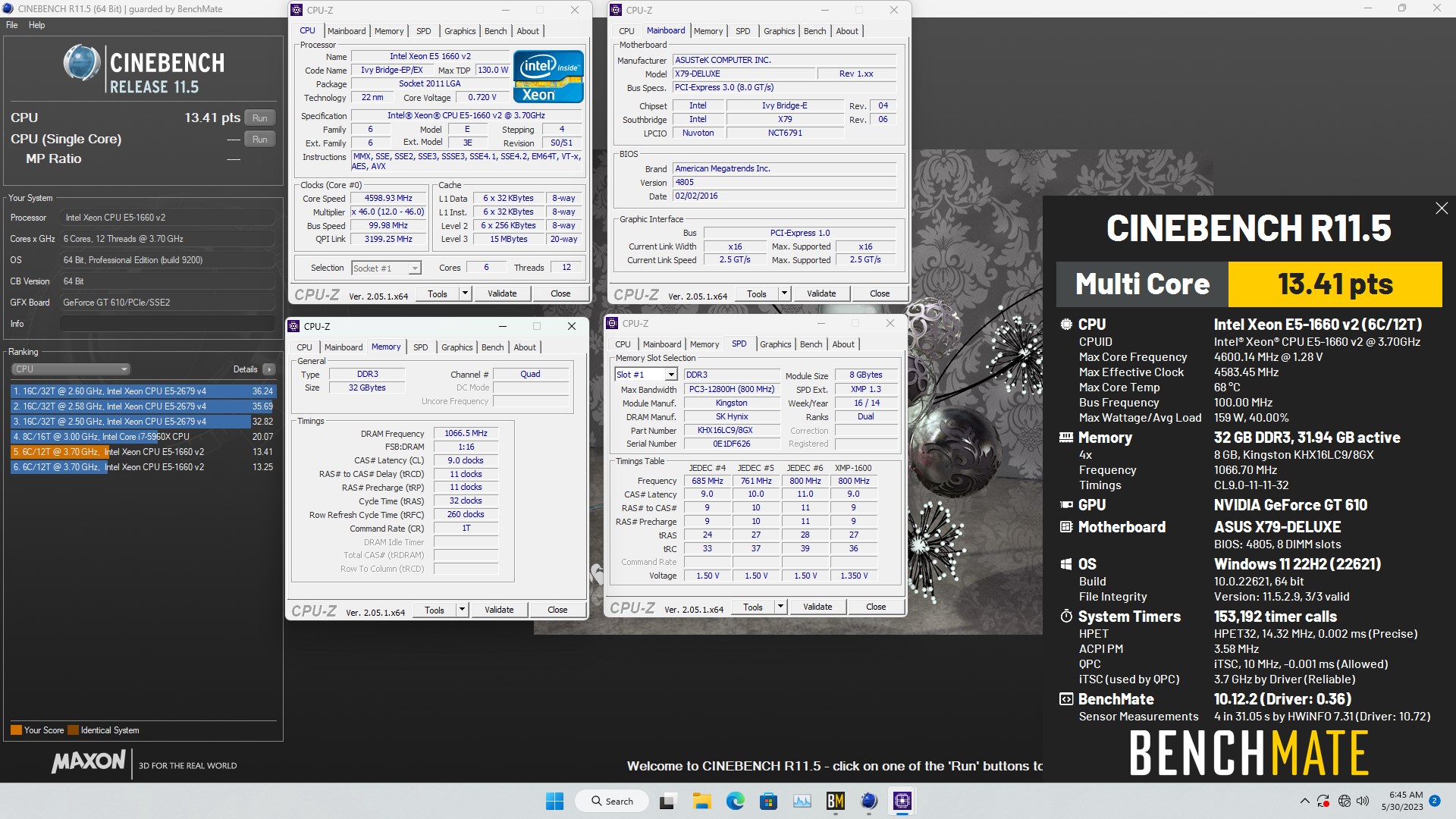Open Task View from the taskbar
The width and height of the screenshot is (1456, 819).
(668, 801)
